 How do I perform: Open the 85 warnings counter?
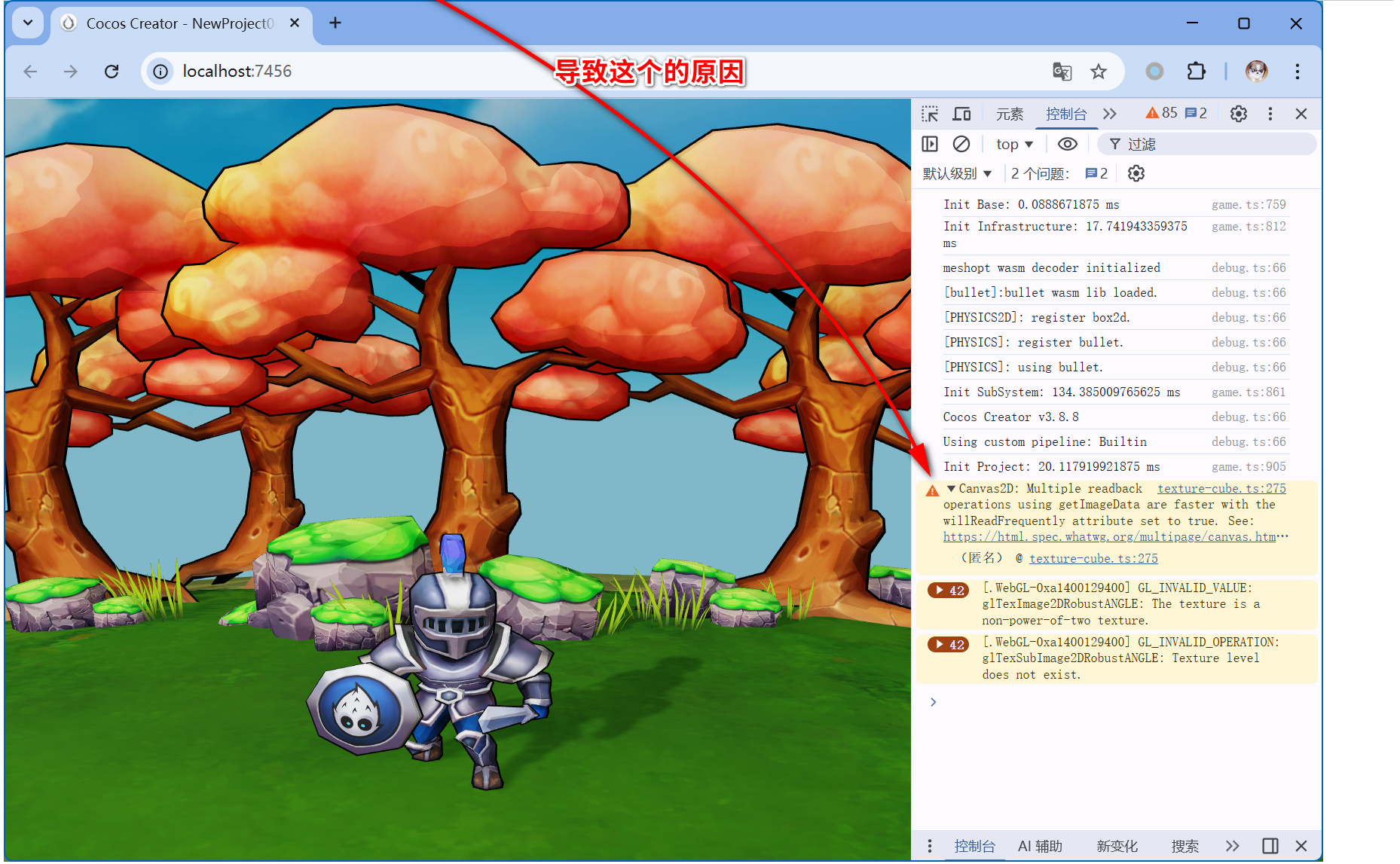(x=1161, y=113)
